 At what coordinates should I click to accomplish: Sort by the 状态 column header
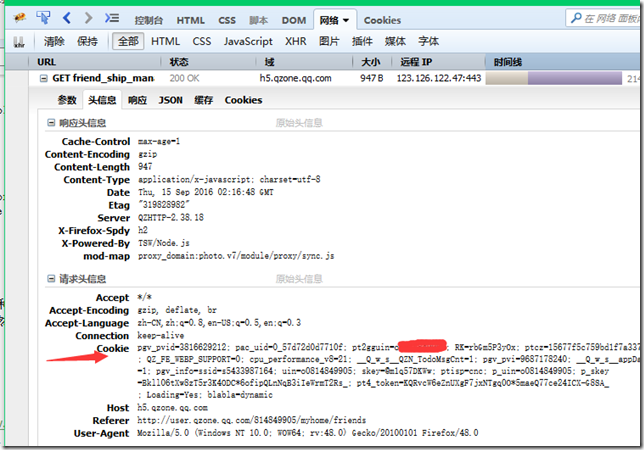(x=209, y=62)
